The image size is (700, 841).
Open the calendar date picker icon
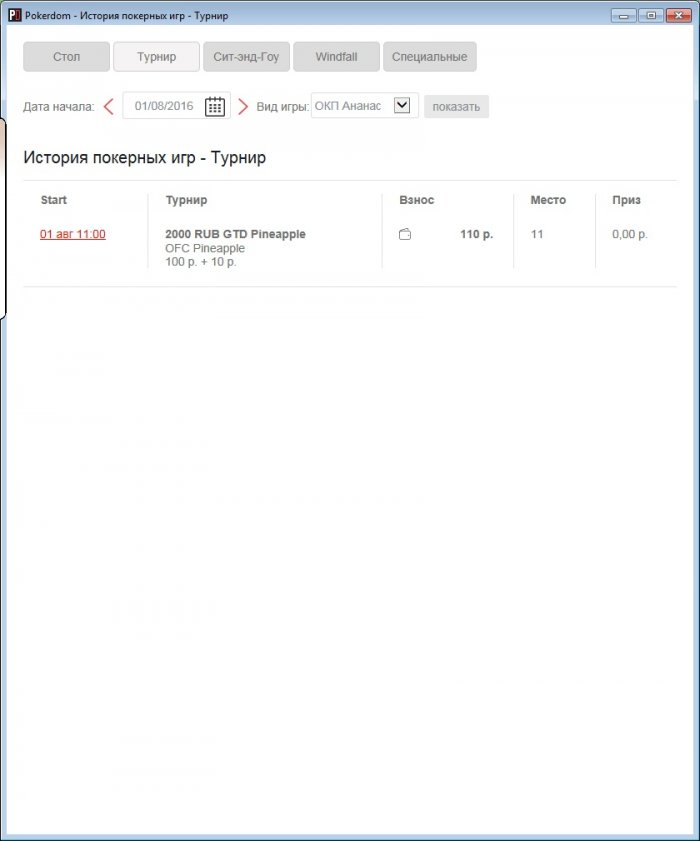(215, 106)
